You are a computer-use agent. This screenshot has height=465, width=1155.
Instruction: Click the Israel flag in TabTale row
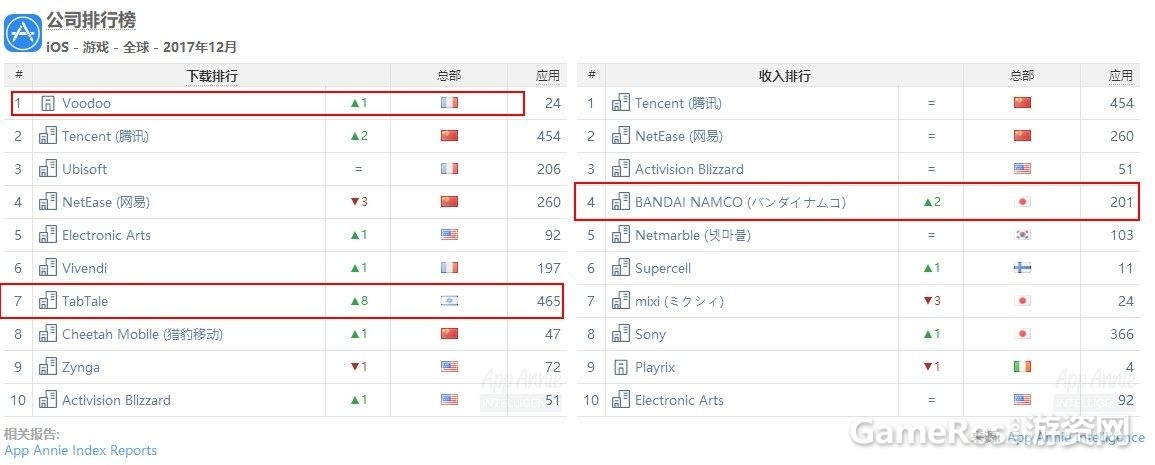[449, 301]
